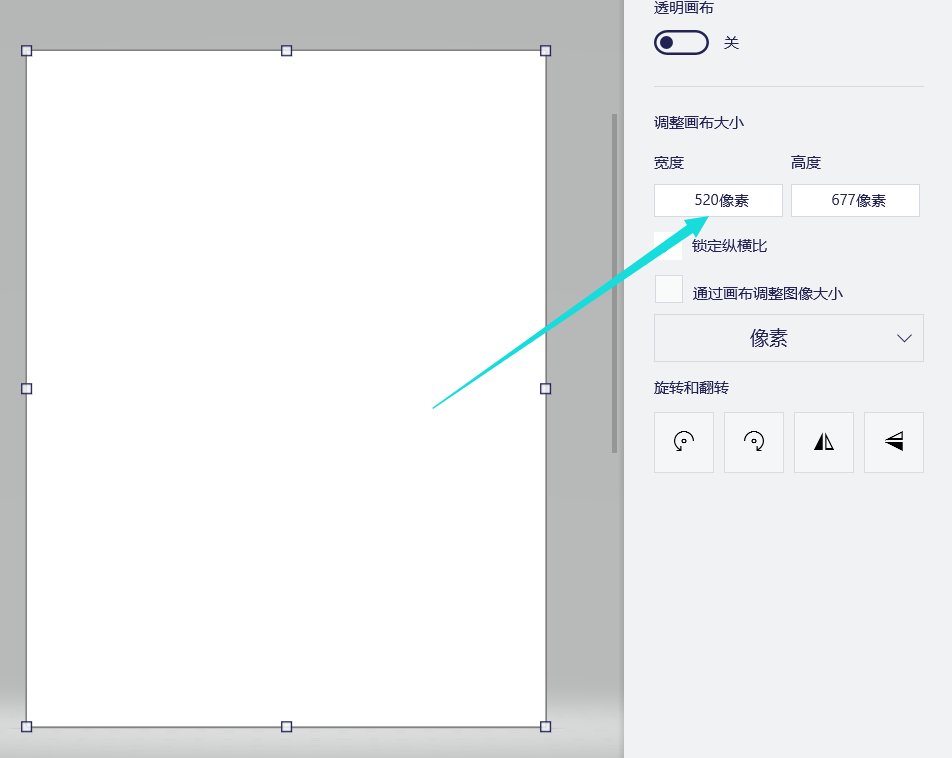Click the right-middle canvas resize handle
This screenshot has height=758, width=952.
(x=545, y=388)
